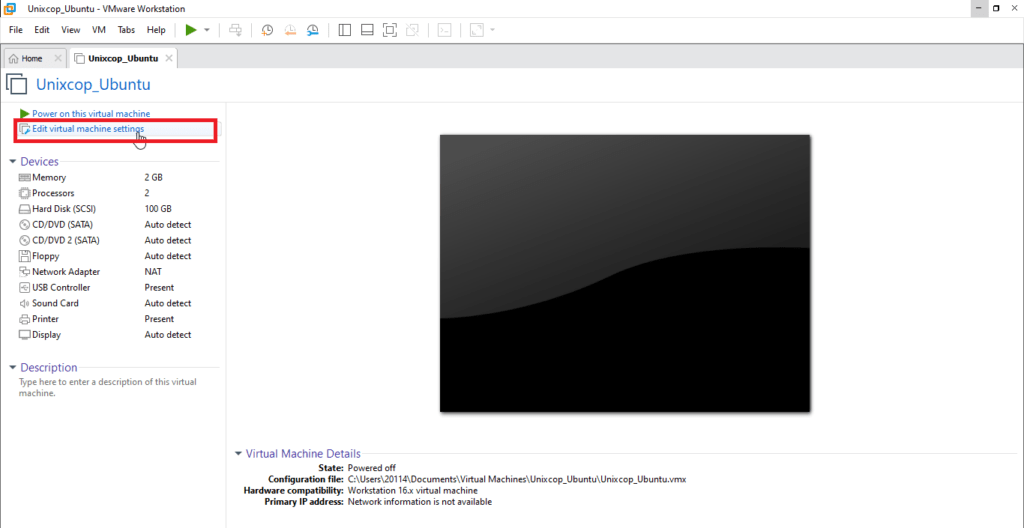Open the VM menu
Viewport: 1024px width, 528px height.
(x=99, y=30)
